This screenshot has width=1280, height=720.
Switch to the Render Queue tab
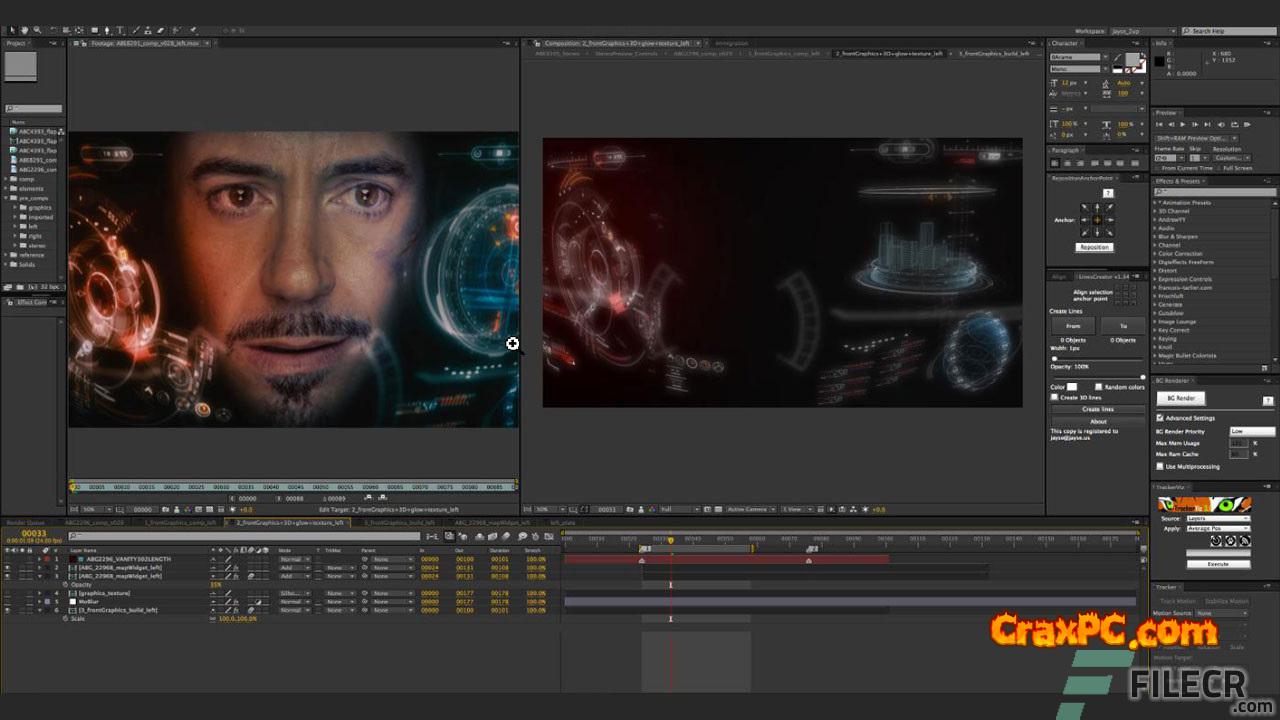27,522
